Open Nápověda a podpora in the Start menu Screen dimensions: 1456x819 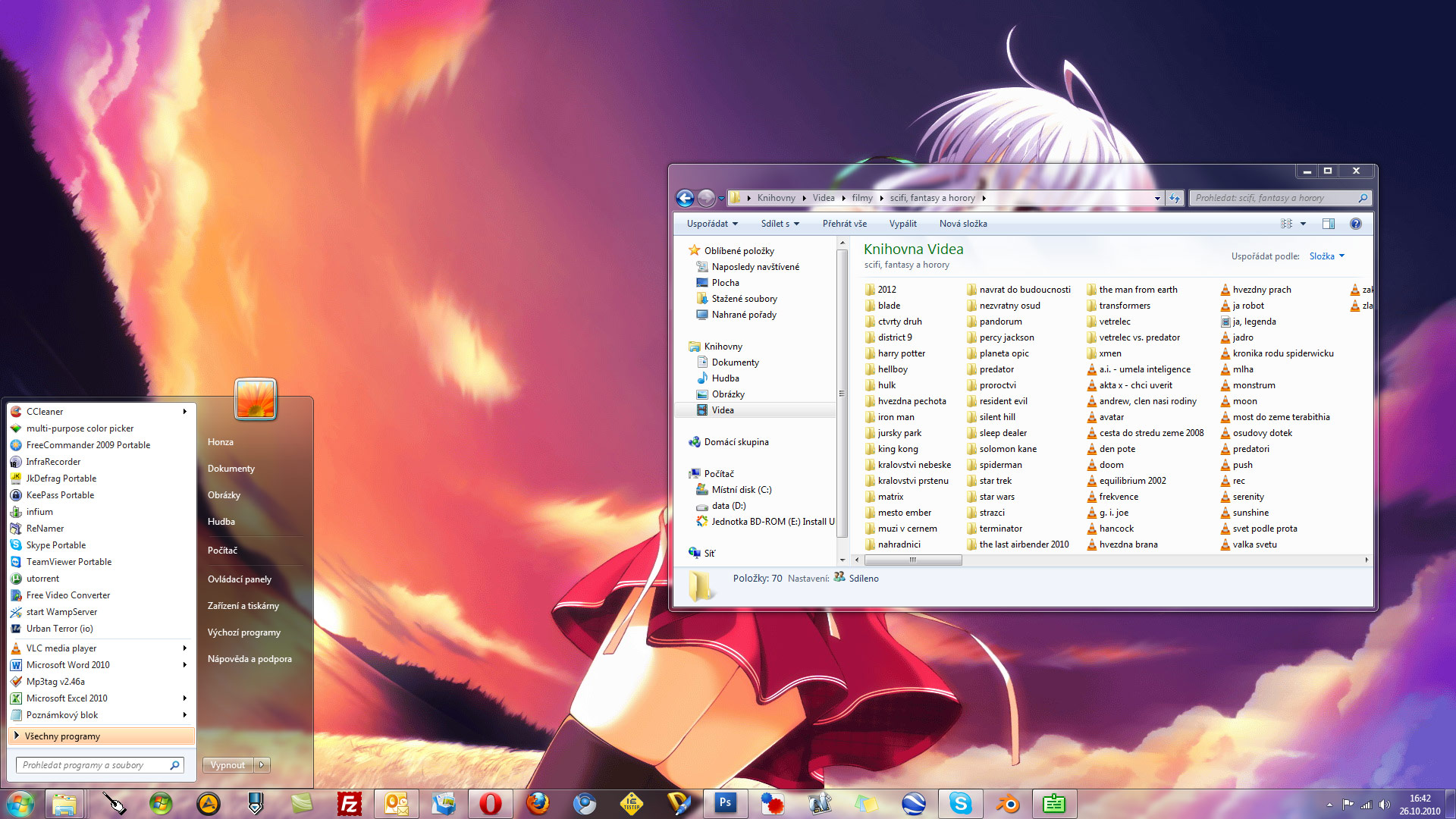(x=249, y=659)
